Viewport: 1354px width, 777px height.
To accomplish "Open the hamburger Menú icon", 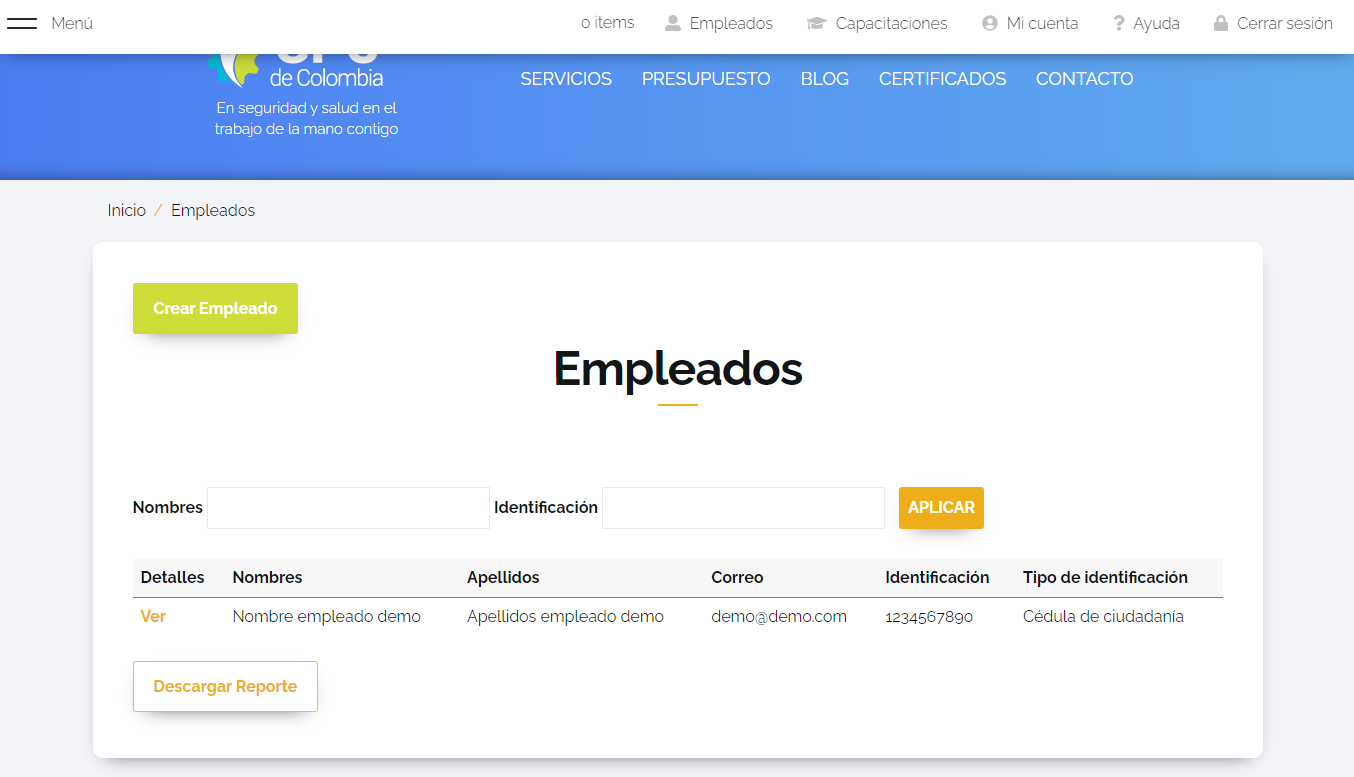I will [x=22, y=23].
